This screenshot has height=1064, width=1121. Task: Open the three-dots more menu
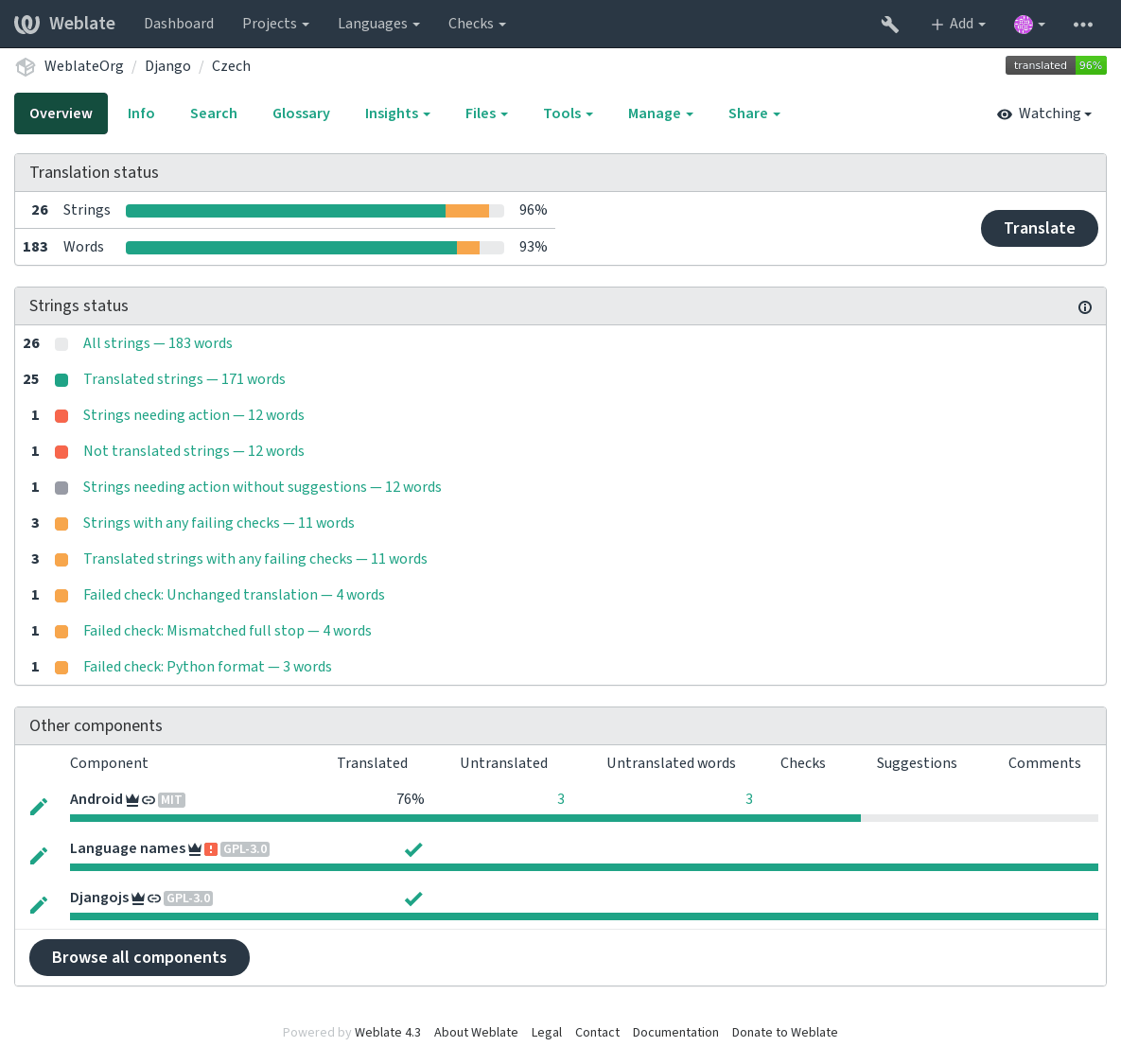point(1082,25)
